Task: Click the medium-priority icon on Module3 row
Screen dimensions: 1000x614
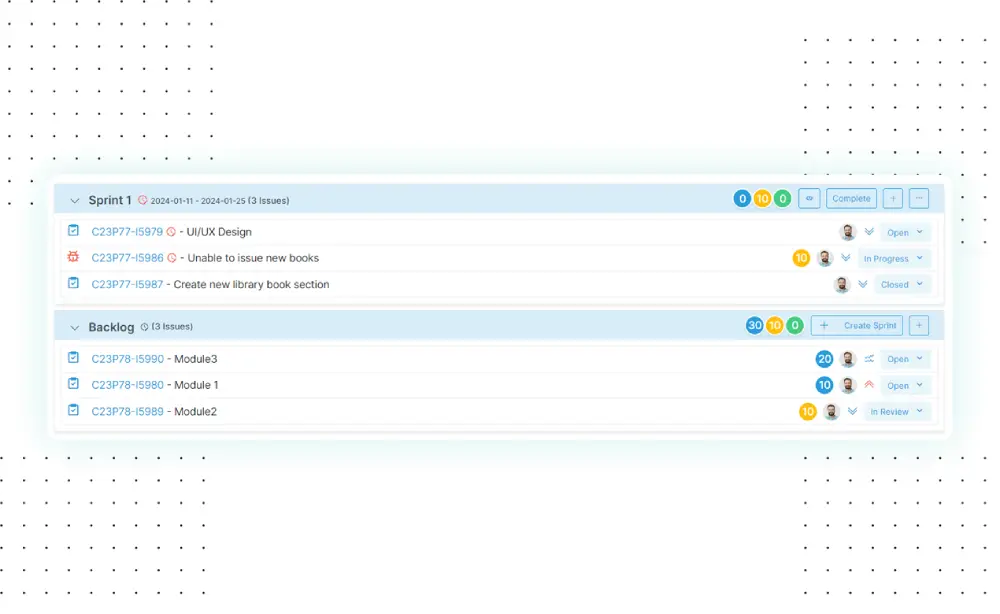Action: tap(869, 359)
